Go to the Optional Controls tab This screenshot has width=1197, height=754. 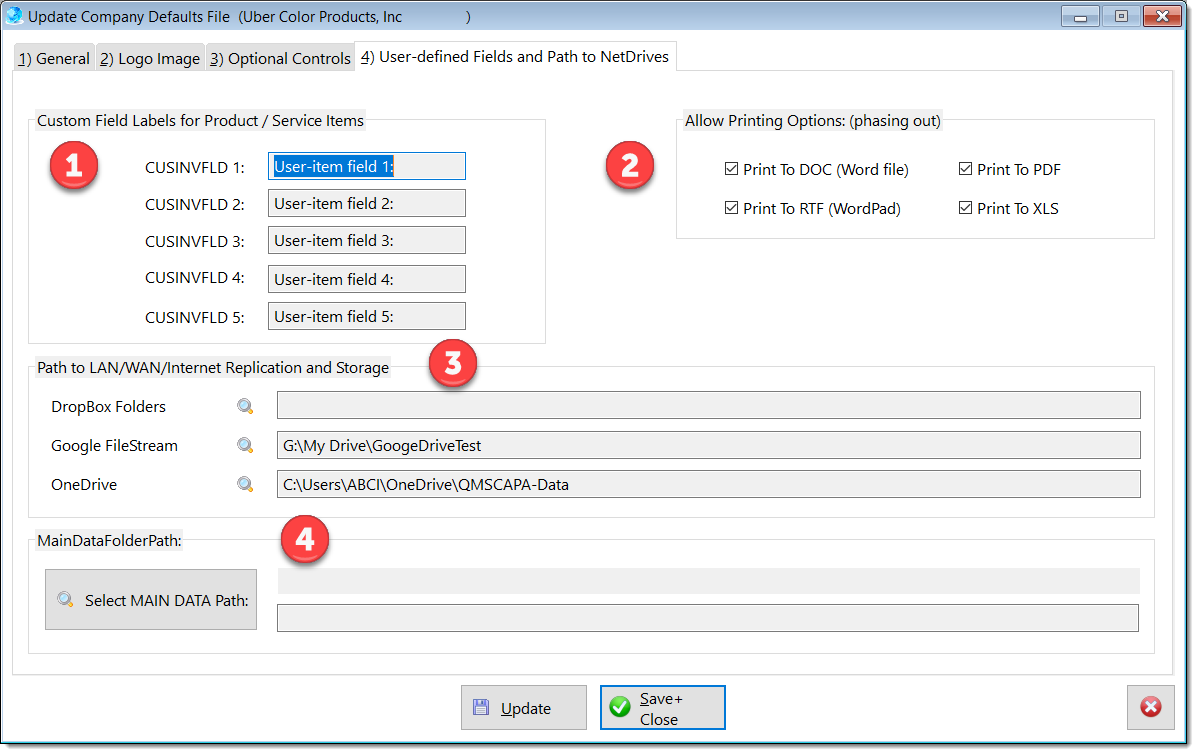pyautogui.click(x=280, y=59)
